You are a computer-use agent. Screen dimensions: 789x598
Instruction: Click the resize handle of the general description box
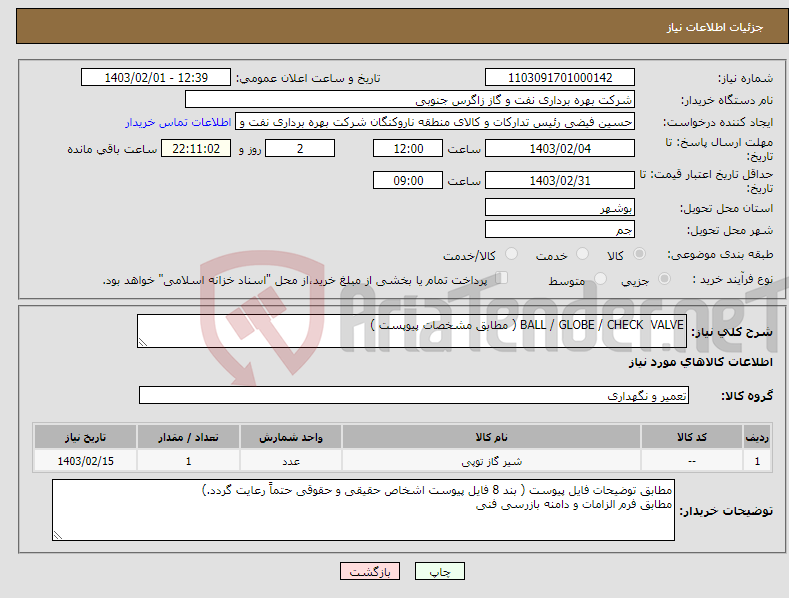tap(143, 342)
